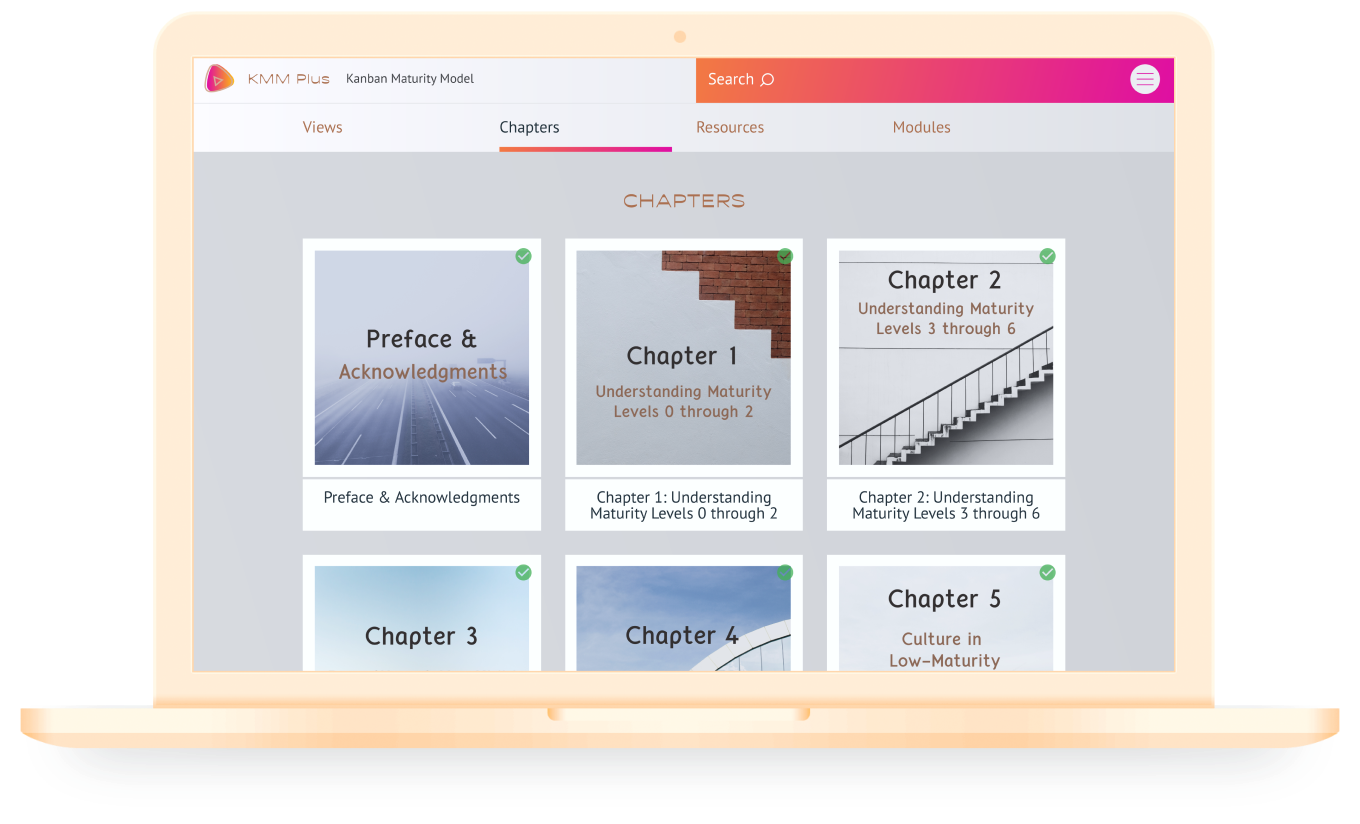Viewport: 1360px width, 824px height.
Task: Click caption Chapter 2: Understanding Maturity Levels 3 through 6
Action: (946, 505)
